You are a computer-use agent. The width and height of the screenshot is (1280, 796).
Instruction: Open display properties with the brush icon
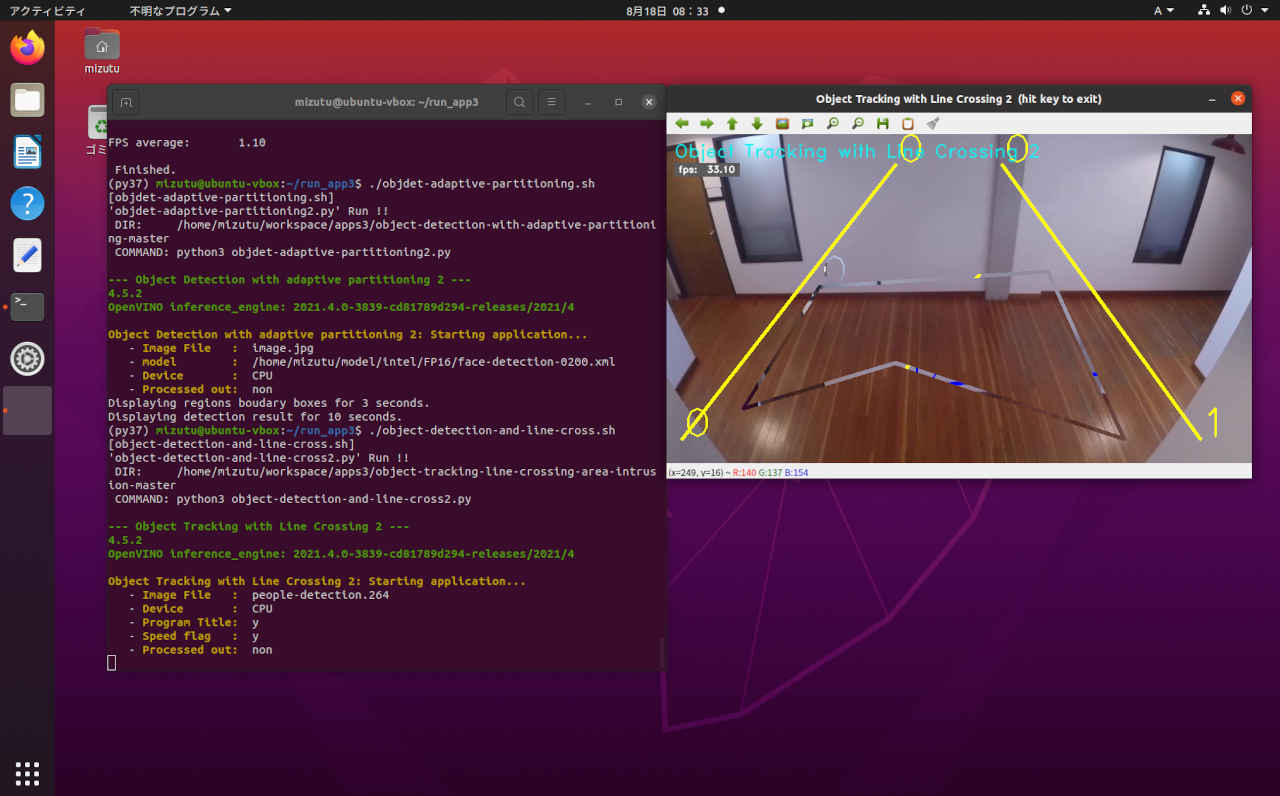(932, 124)
